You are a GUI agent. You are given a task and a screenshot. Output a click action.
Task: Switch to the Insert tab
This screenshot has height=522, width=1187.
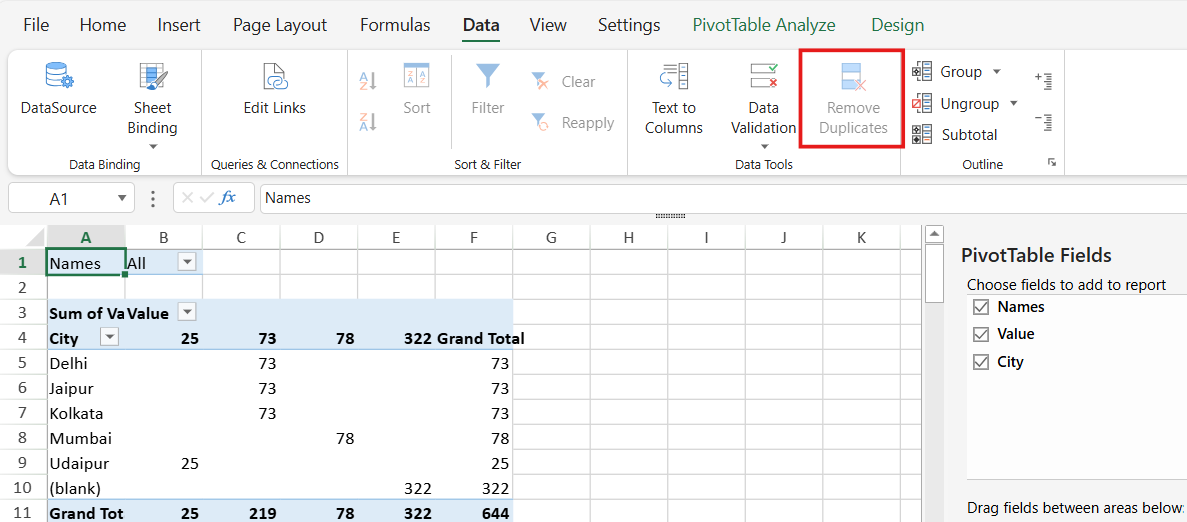pos(179,25)
